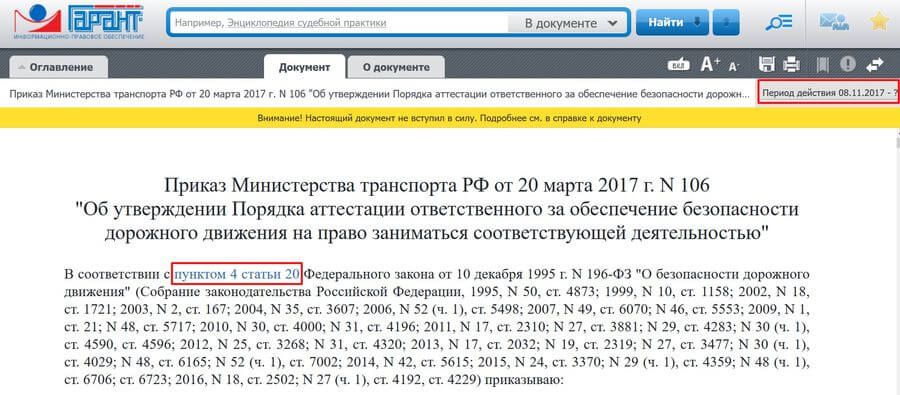Click the bookmark icon in toolbar
Image resolution: width=900 pixels, height=395 pixels.
pyautogui.click(x=822, y=65)
